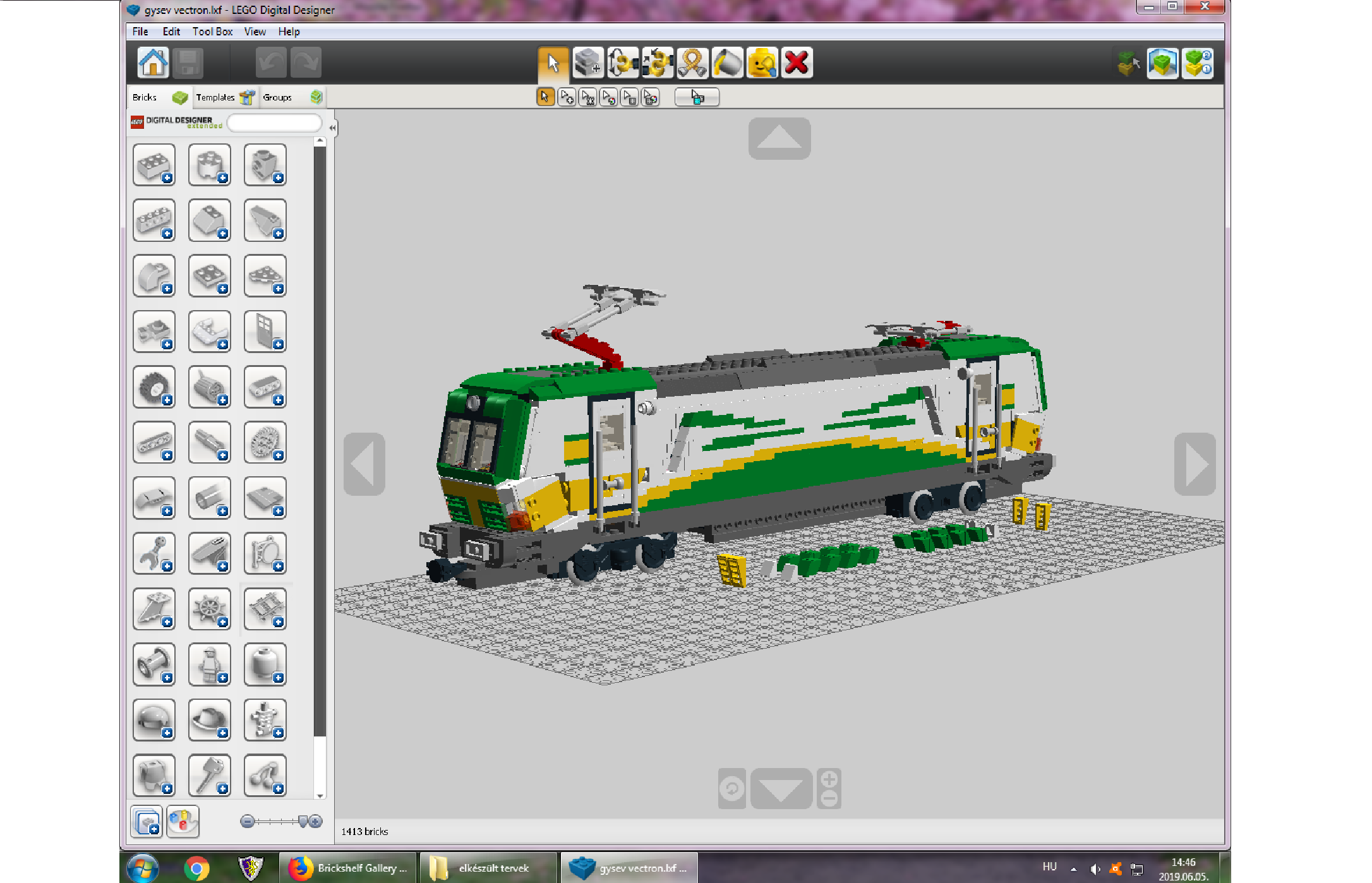The image size is (1372, 883).
Task: Click the brick palette search field
Action: [274, 123]
